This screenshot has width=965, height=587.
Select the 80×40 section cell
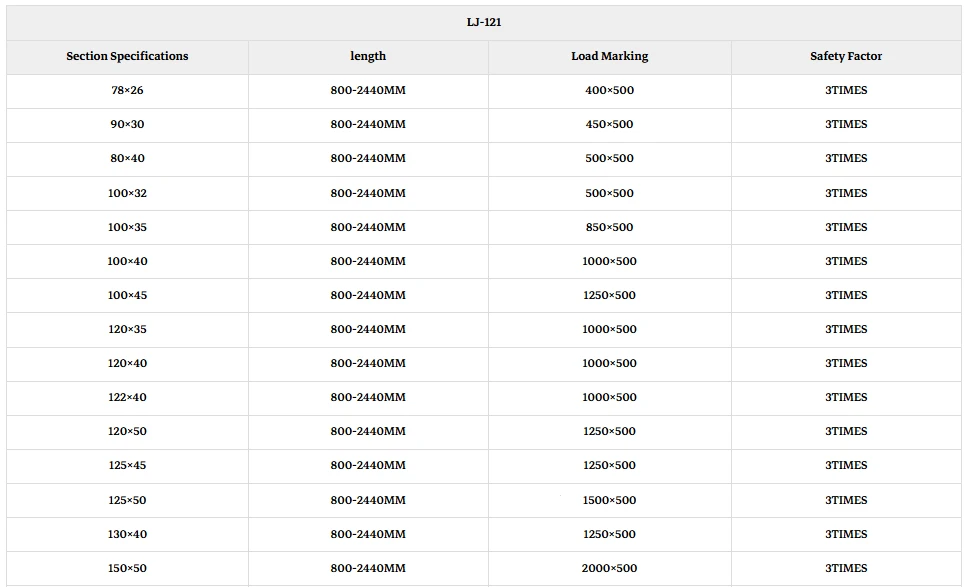point(127,158)
